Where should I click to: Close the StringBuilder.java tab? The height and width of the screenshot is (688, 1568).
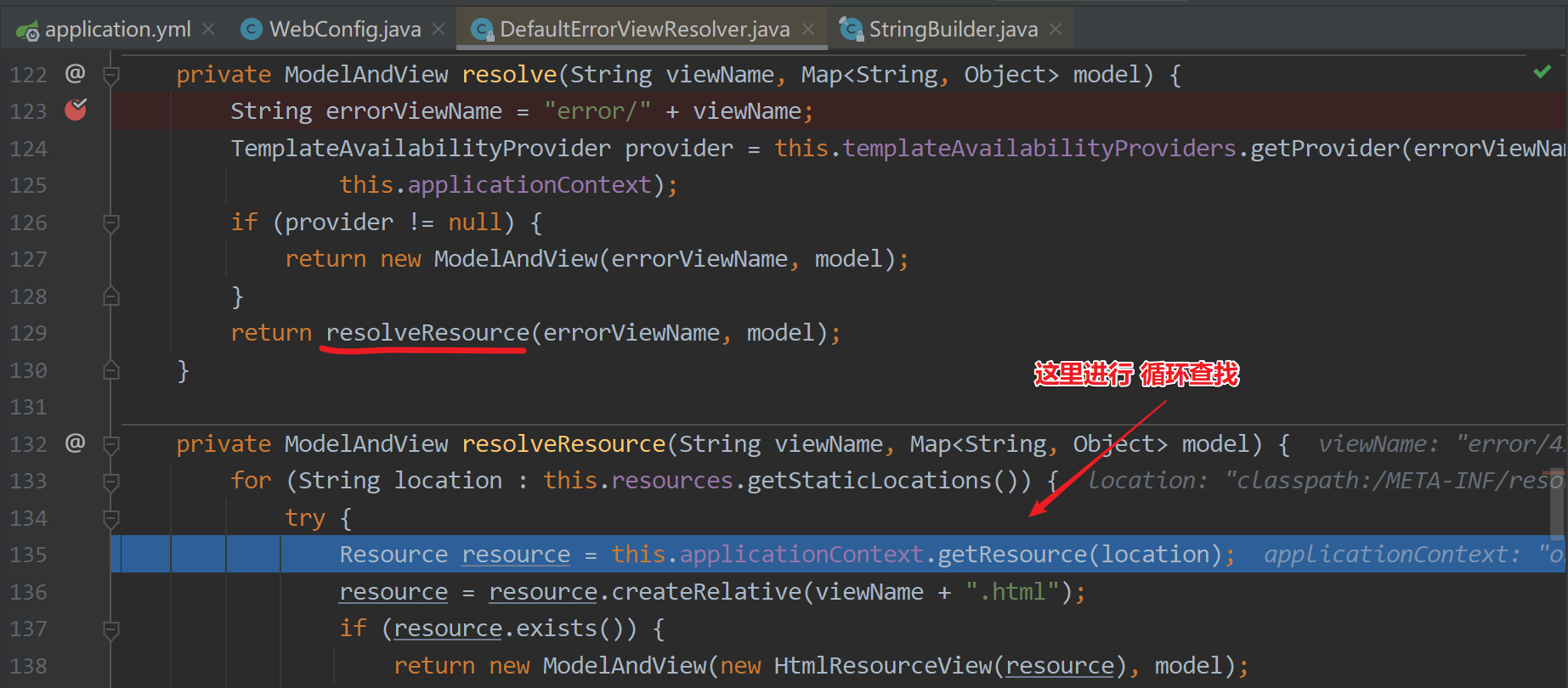click(1056, 30)
